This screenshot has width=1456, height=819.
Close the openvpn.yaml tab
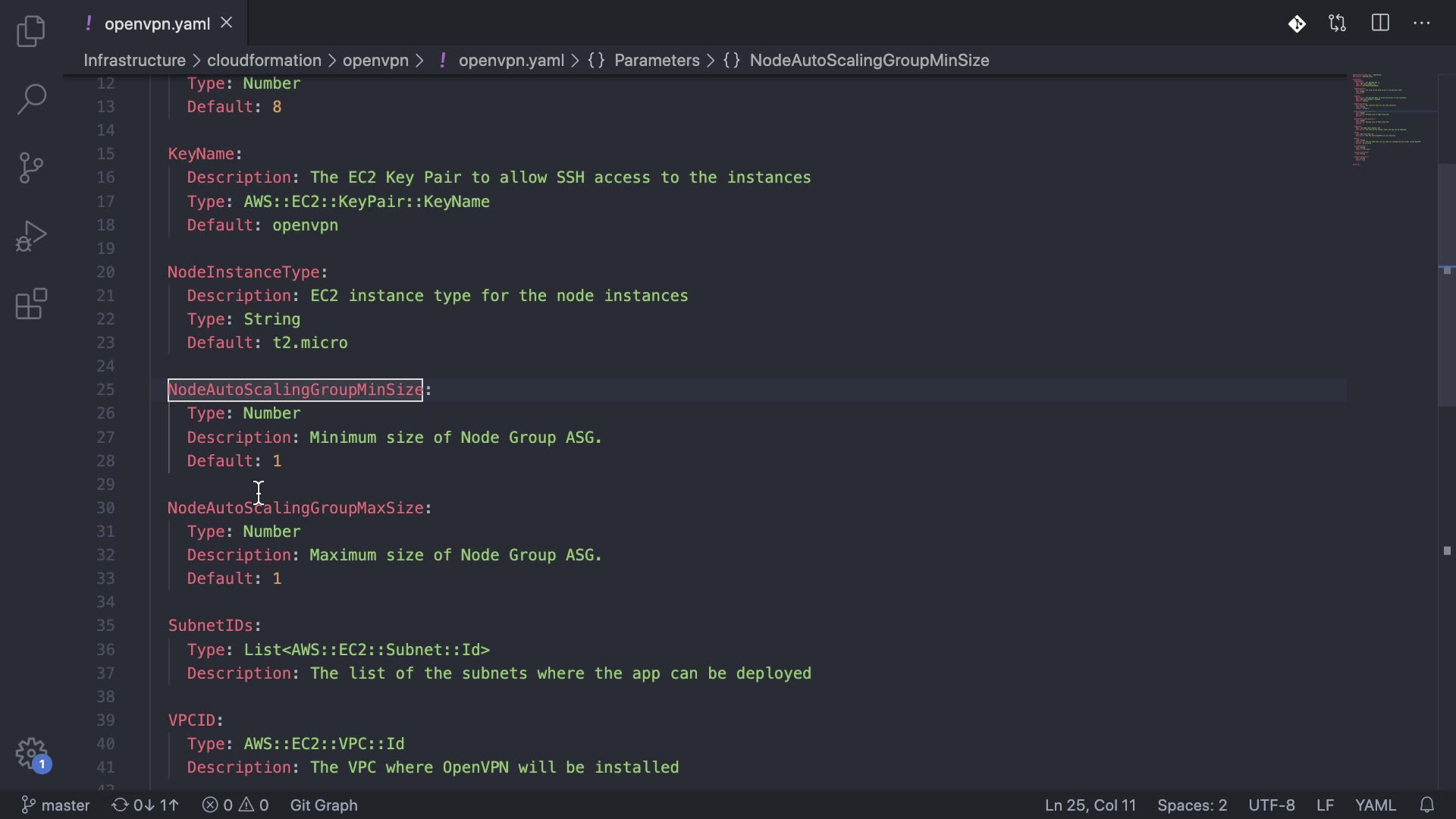click(226, 24)
